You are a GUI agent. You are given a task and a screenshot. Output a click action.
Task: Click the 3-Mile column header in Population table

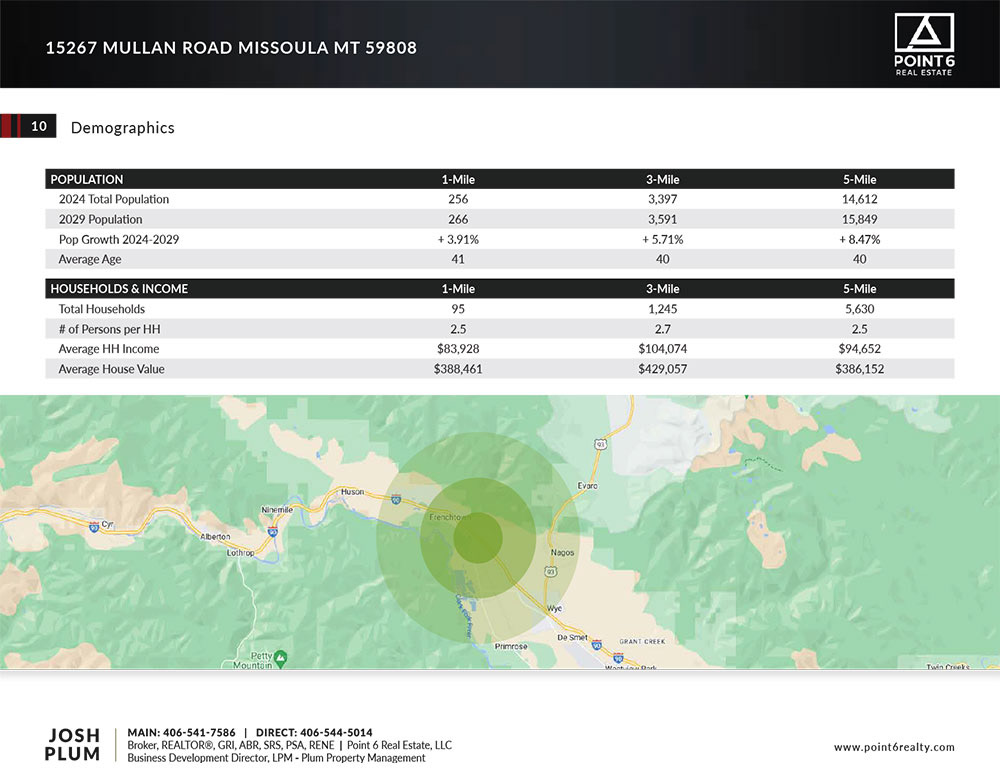663,179
